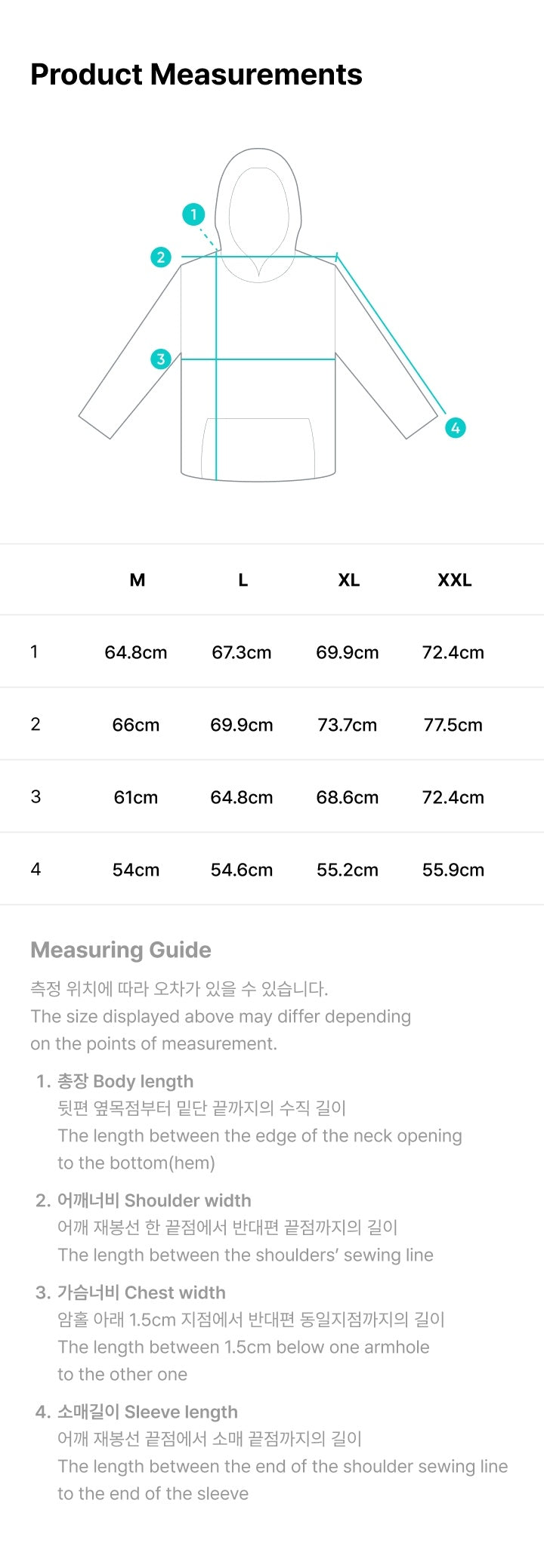
Task: Click the 54.6cm sleeve length value for L
Action: pyautogui.click(x=242, y=870)
